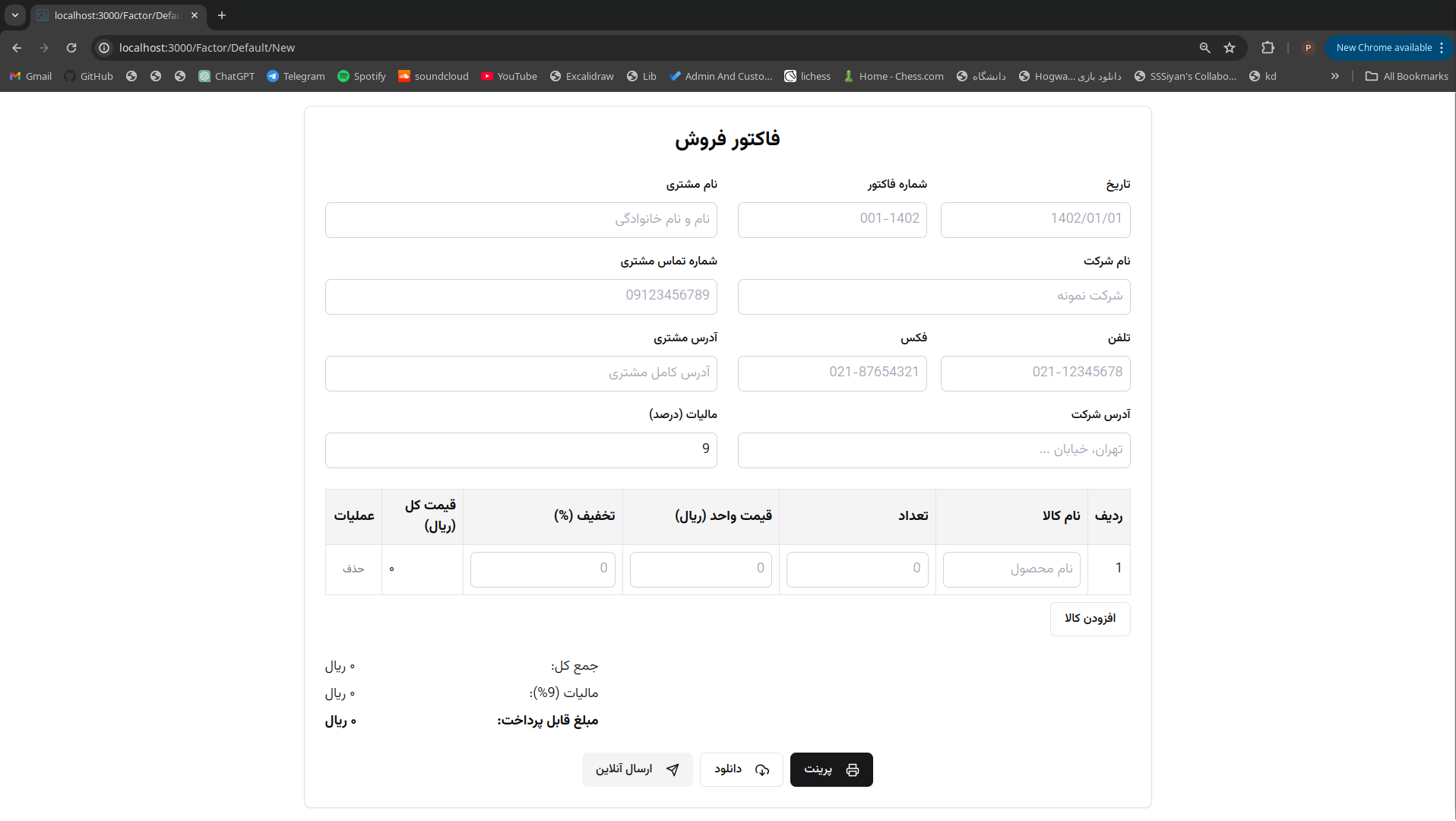The height and width of the screenshot is (821, 1456).
Task: Click the send icon on ارسال آنلاین button
Action: [x=673, y=769]
